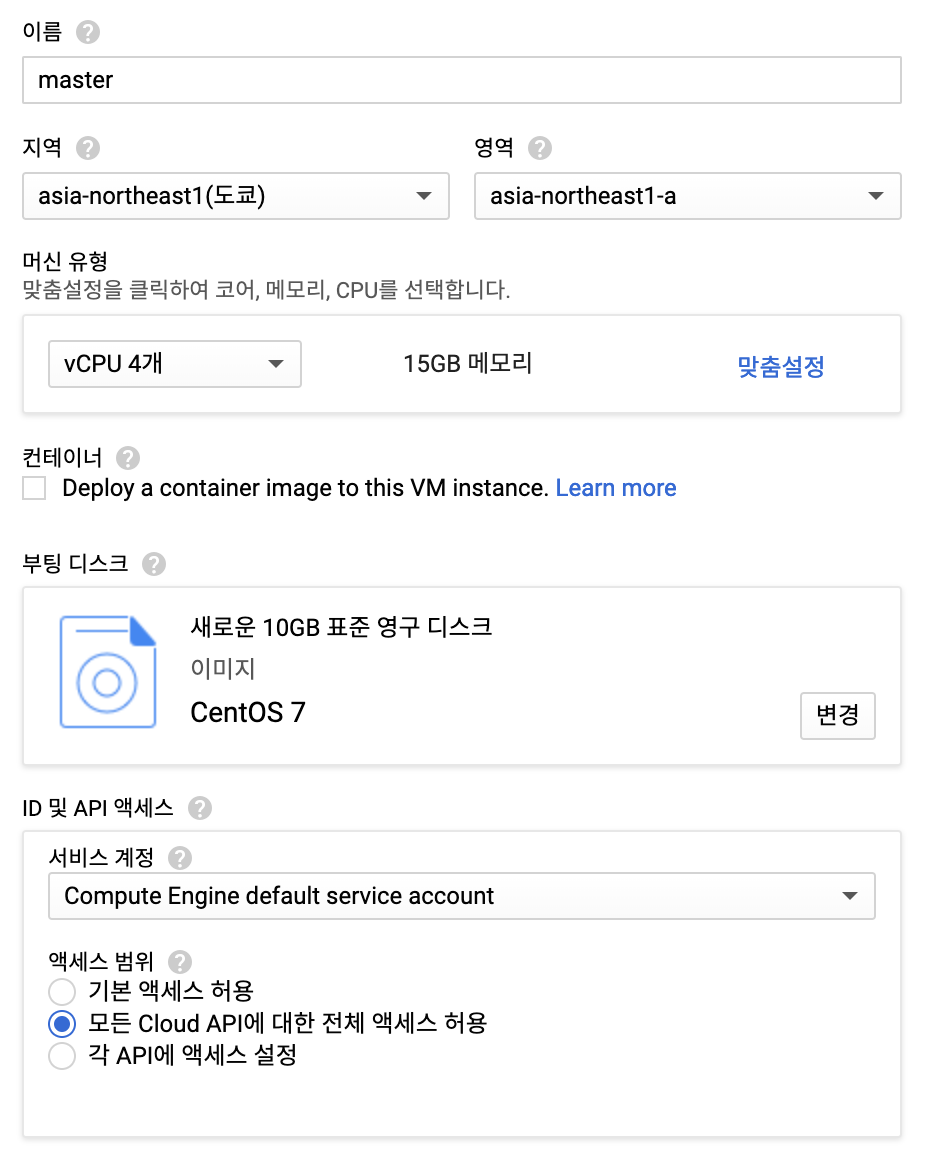Open help for 서비스 계정
Screen dimensions: 936x1160
[180, 858]
